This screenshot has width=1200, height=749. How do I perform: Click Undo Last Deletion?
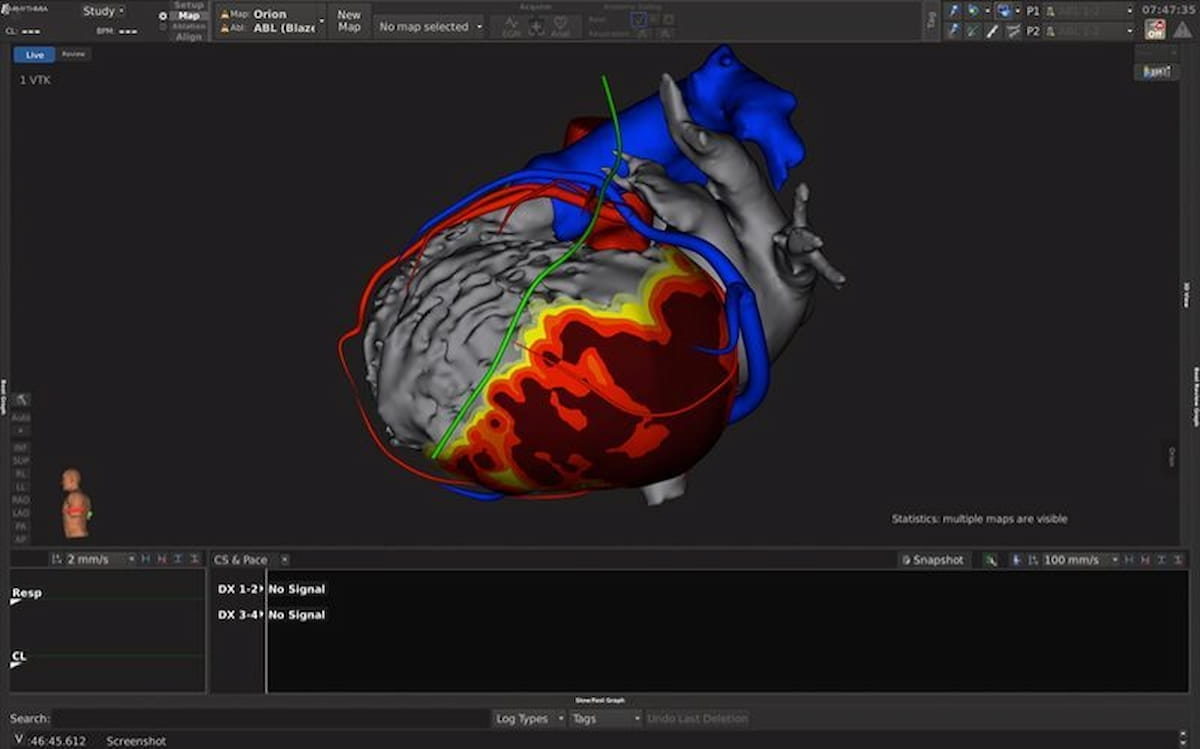[700, 718]
